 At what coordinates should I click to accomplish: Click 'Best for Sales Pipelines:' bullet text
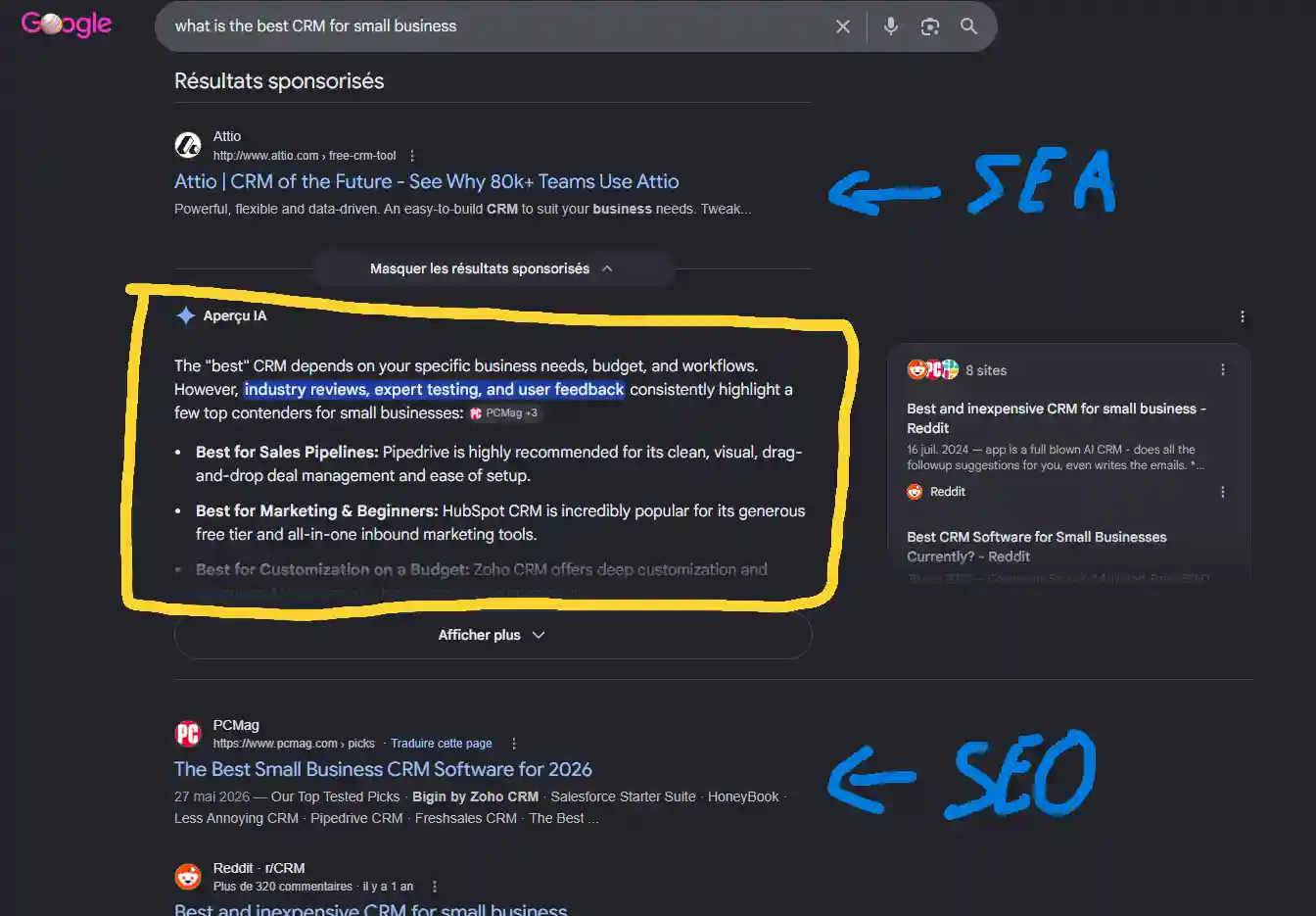287,452
